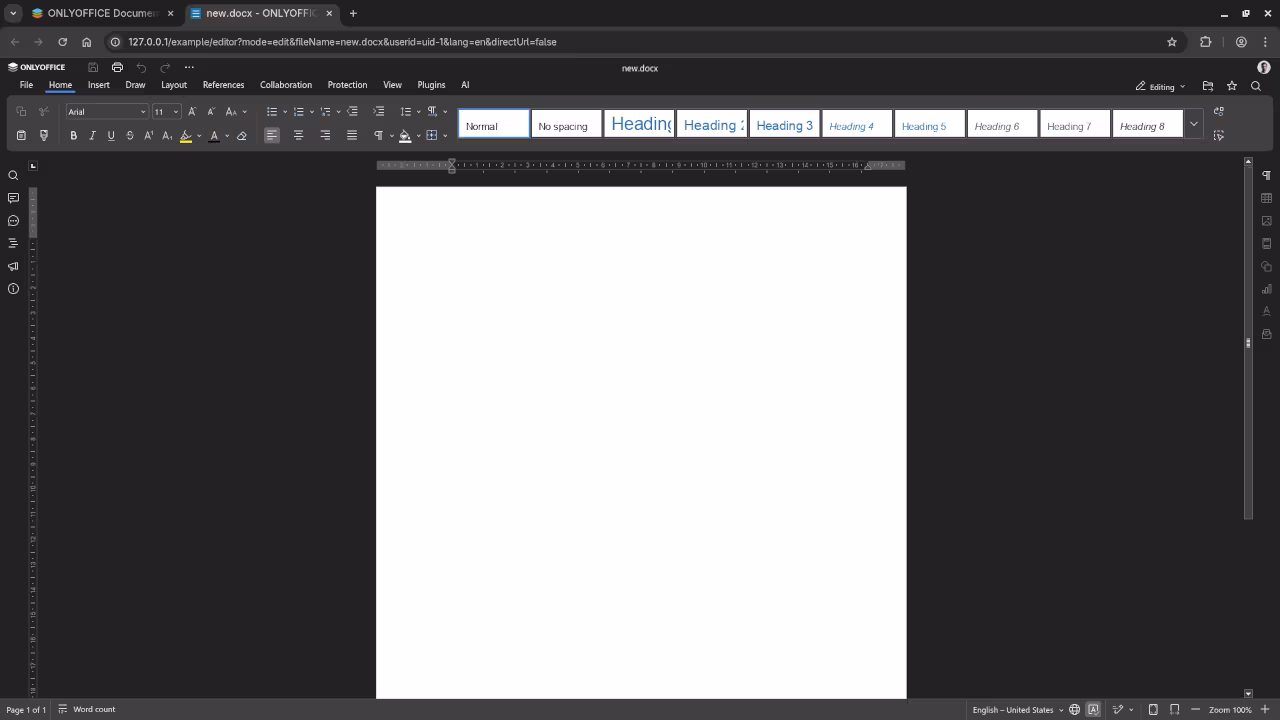
Task: Open the search panel on the left
Action: click(13, 175)
